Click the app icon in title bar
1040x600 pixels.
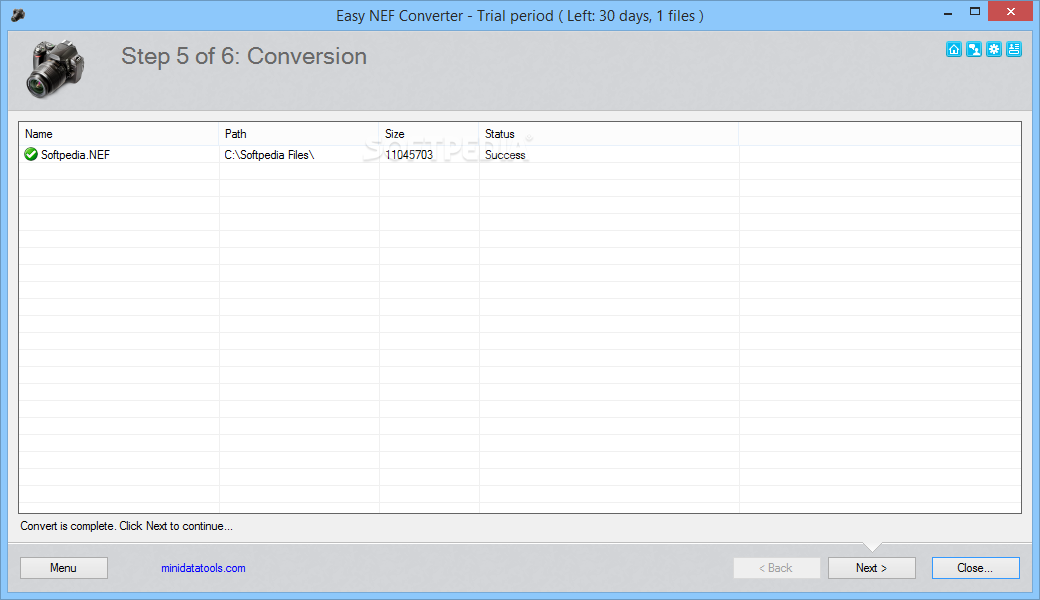click(x=18, y=15)
